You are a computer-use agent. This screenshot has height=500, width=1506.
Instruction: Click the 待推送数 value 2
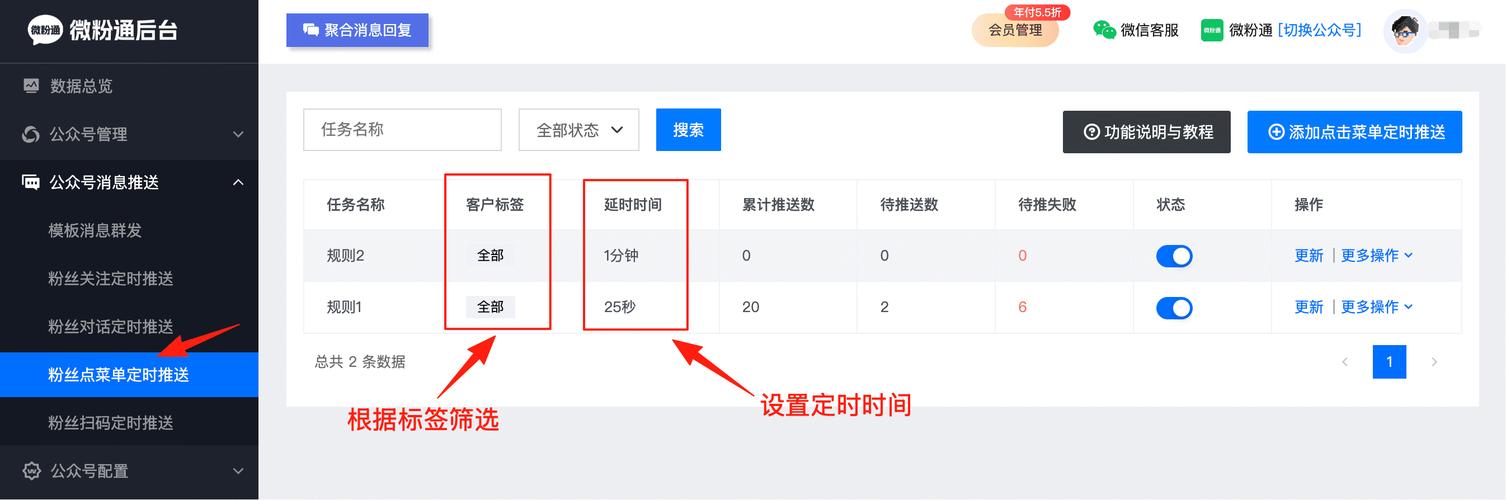884,307
